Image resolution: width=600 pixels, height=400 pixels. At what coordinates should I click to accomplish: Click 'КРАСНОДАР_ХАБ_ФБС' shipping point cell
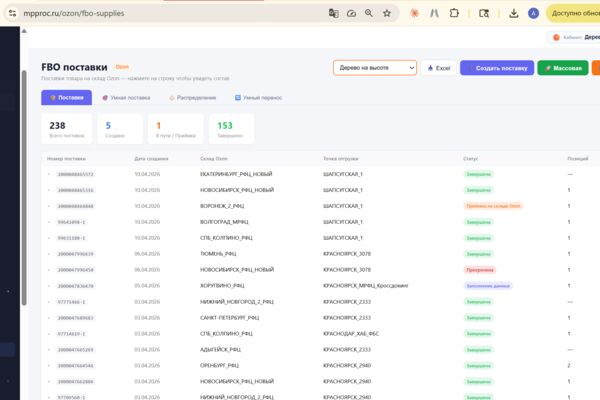(x=351, y=334)
